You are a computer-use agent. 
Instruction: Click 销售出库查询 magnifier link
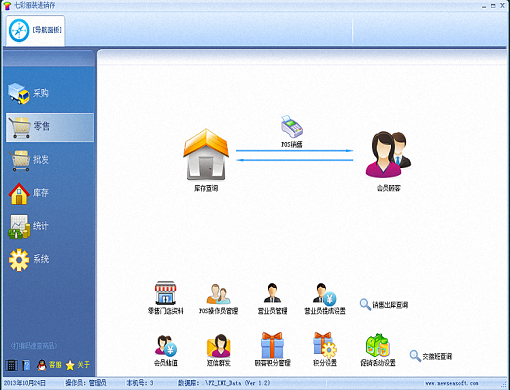click(x=384, y=304)
